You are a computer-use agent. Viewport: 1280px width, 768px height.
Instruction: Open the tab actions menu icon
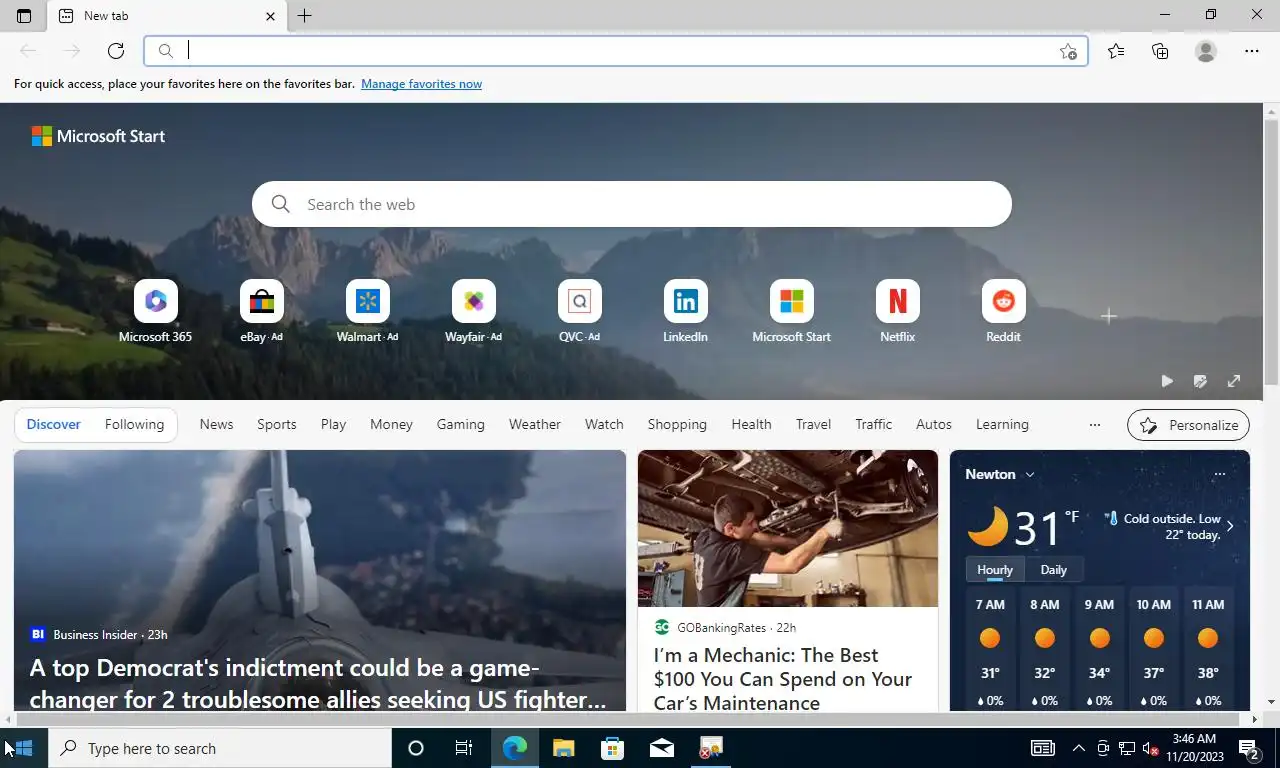[x=24, y=16]
